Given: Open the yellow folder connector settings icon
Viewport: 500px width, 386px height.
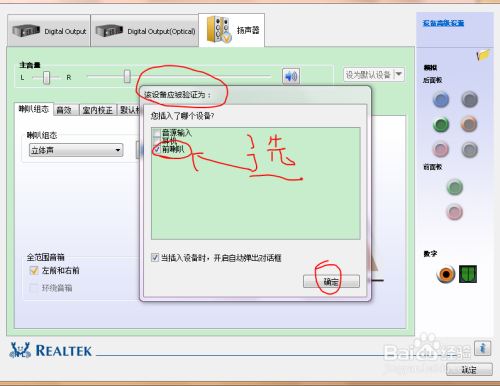Looking at the screenshot, I should tap(483, 55).
